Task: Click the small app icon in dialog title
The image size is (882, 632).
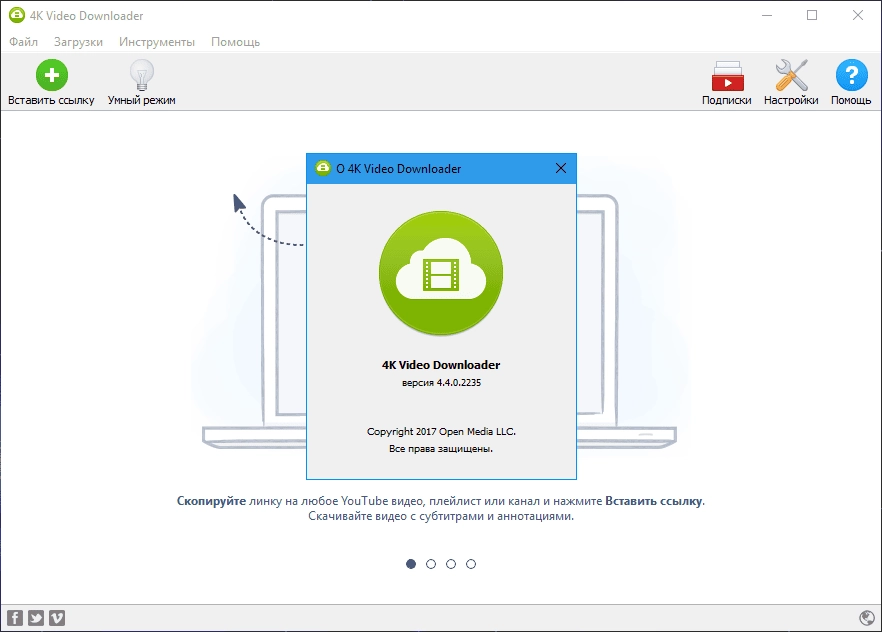Action: coord(323,168)
